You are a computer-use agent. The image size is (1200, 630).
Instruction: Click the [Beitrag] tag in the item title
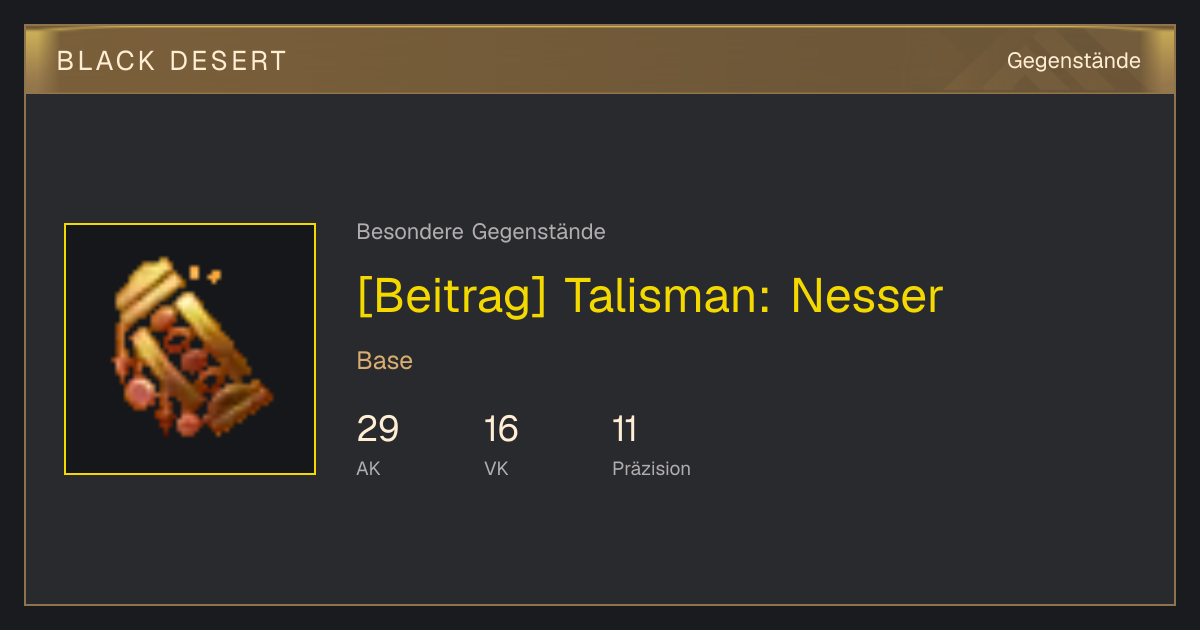pos(452,296)
